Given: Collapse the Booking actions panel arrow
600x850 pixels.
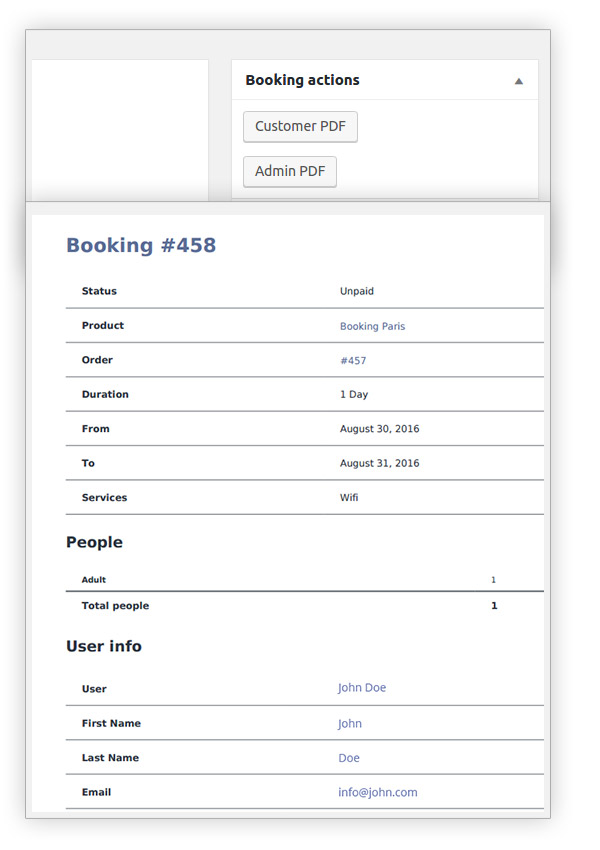Looking at the screenshot, I should [519, 81].
